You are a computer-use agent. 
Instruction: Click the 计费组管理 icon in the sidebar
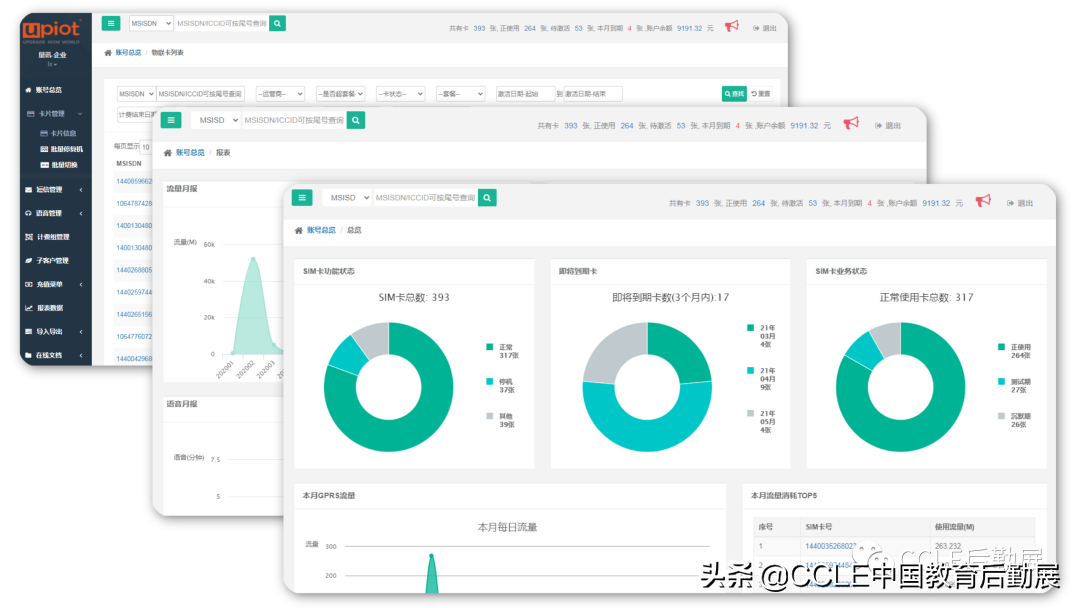click(x=28, y=237)
